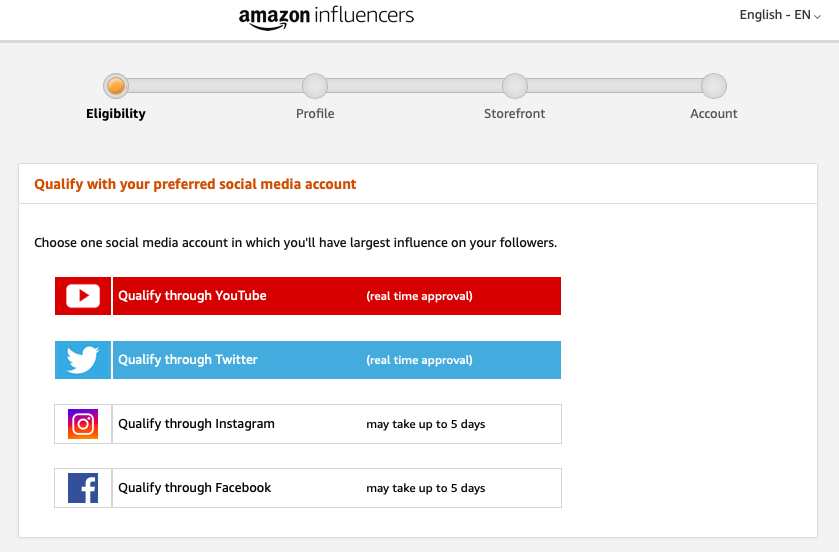Viewport: 839px width, 552px height.
Task: Click the Amazon Influencers logo
Action: pyautogui.click(x=326, y=17)
